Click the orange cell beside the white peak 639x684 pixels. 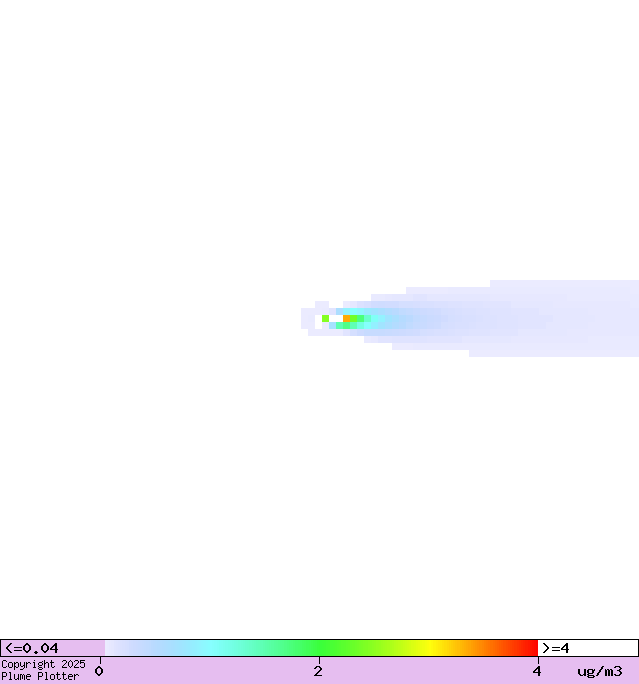click(x=347, y=318)
